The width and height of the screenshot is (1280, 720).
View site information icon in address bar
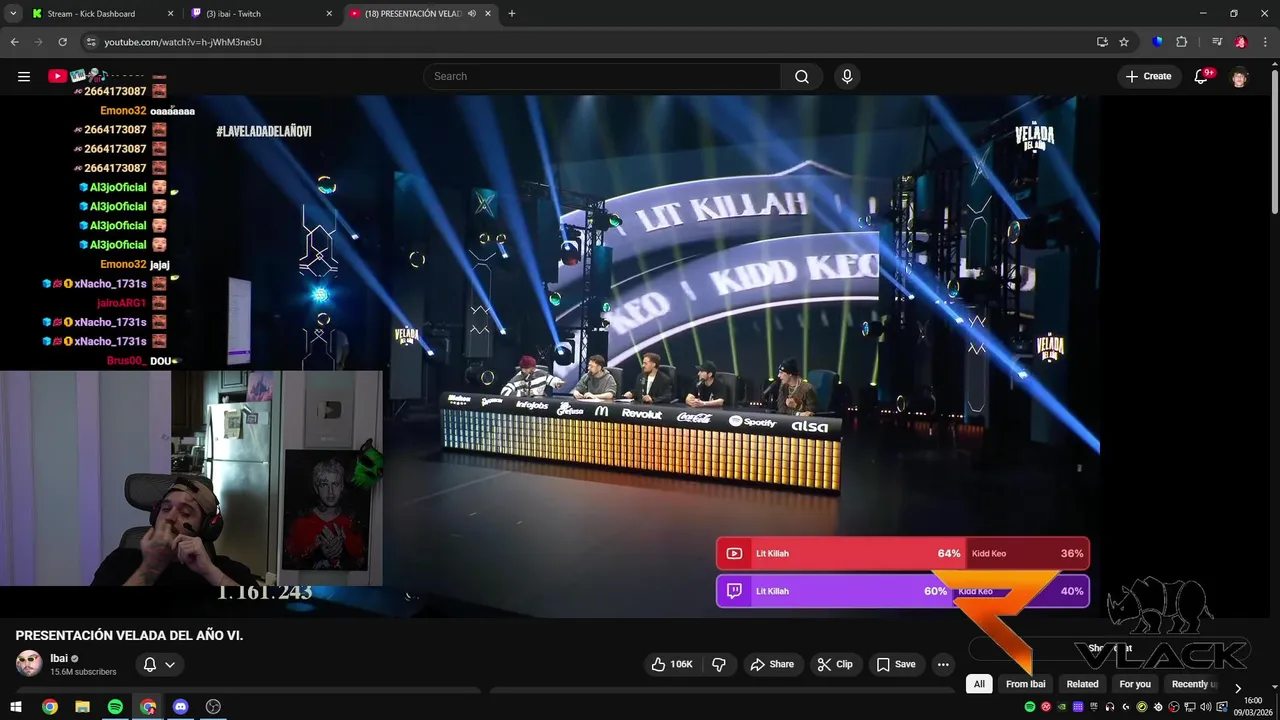[x=90, y=42]
